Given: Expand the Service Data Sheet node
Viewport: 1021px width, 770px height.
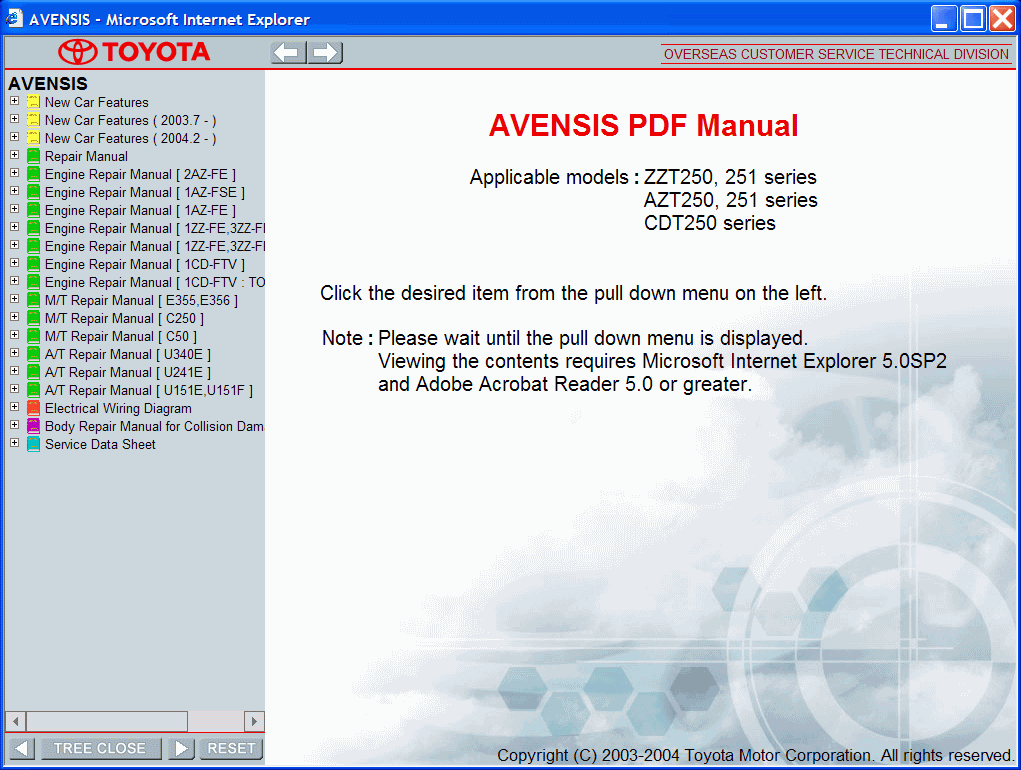Looking at the screenshot, I should coord(14,444).
